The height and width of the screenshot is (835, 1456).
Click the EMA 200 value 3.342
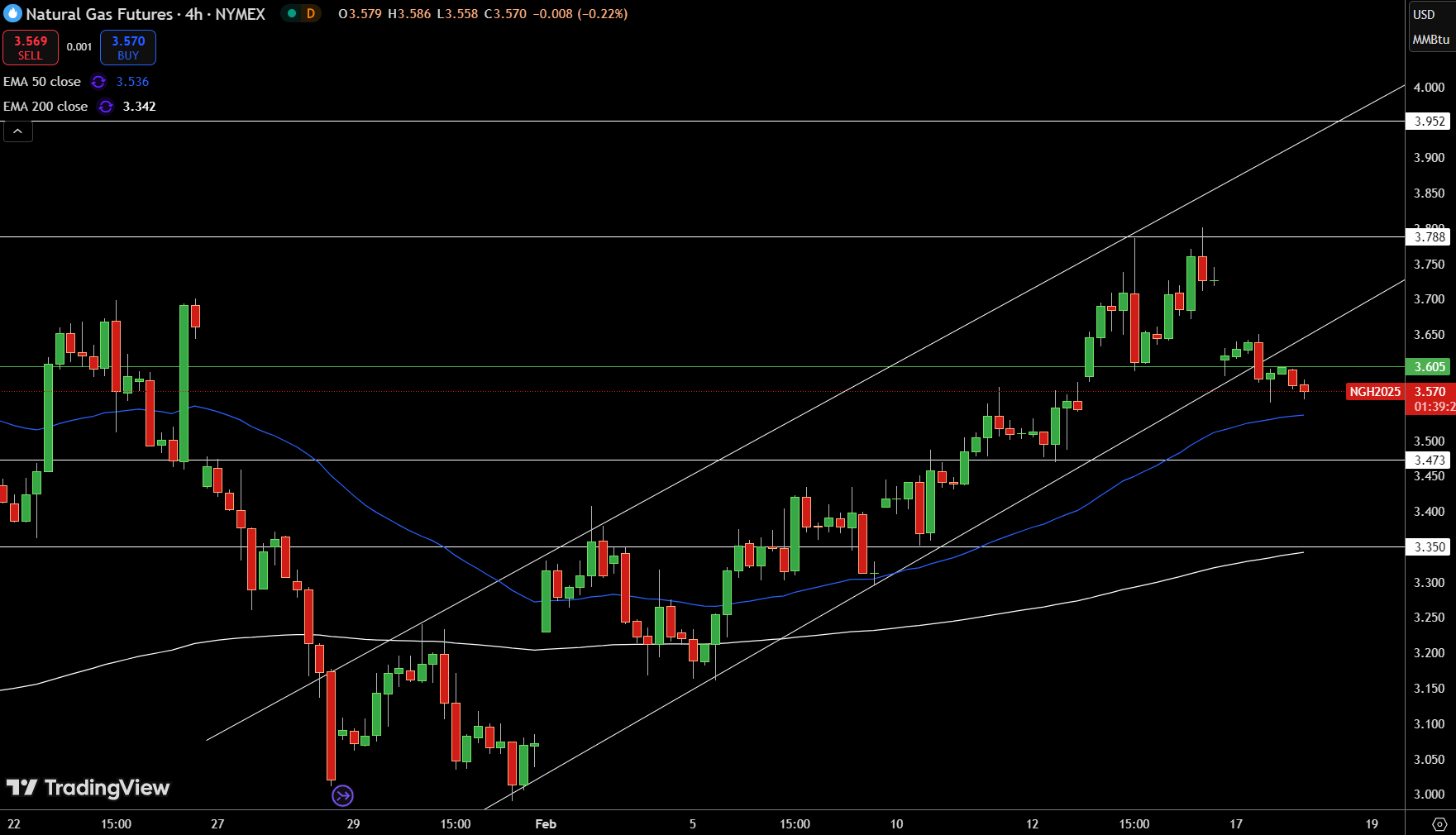[x=139, y=107]
